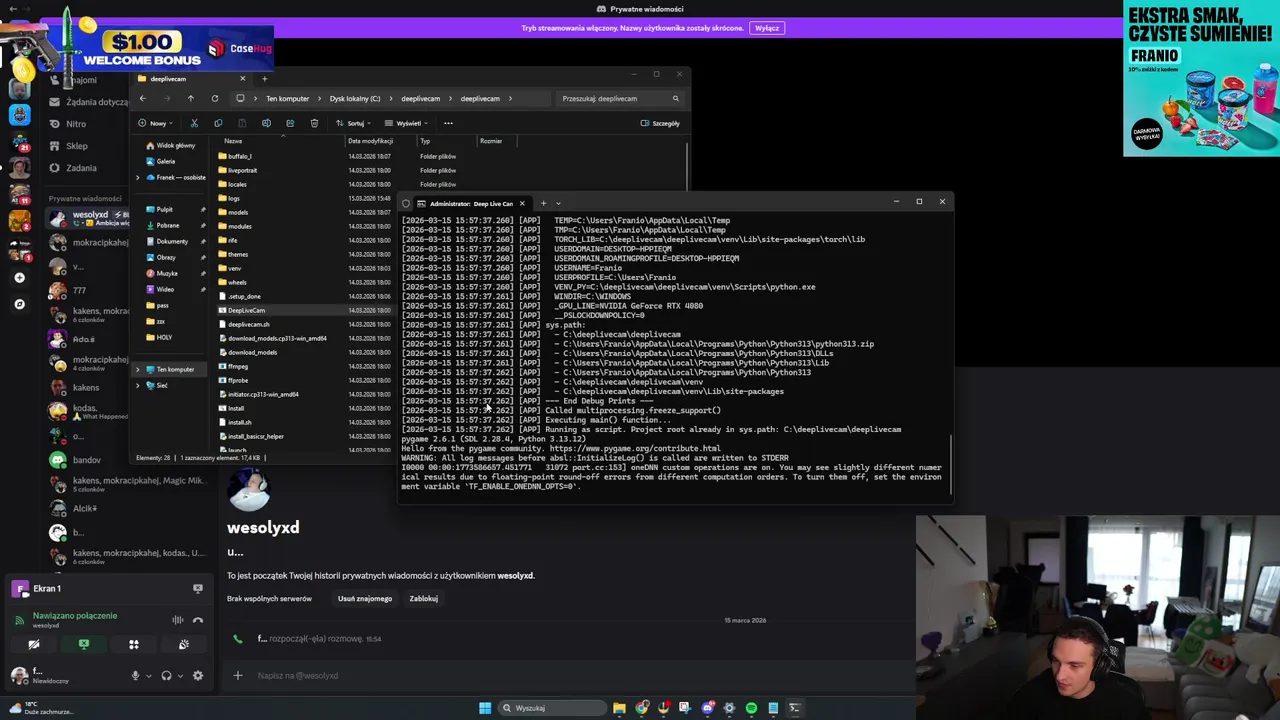Open Discord activities launcher icon

pyautogui.click(x=134, y=644)
